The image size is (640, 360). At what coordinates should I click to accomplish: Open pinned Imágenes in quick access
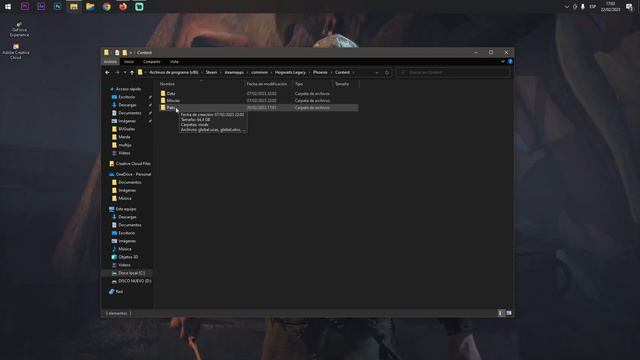[127, 121]
